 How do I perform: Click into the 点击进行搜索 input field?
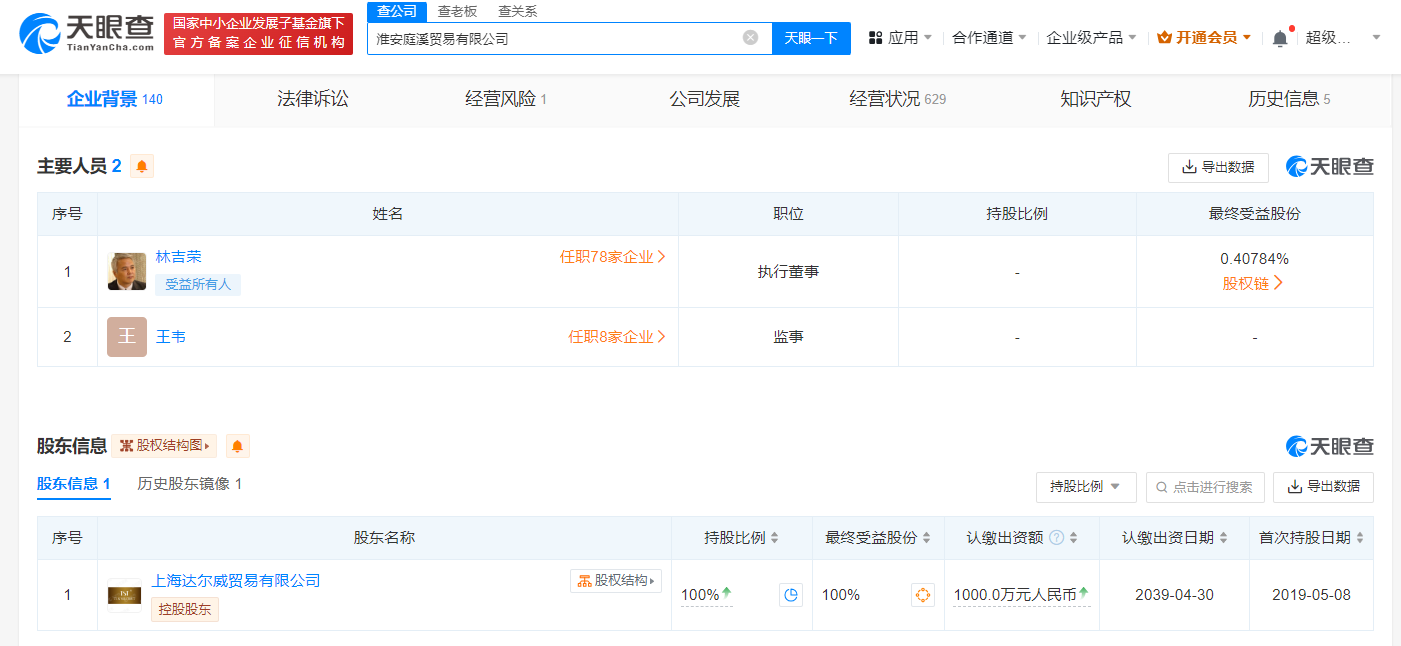1205,488
